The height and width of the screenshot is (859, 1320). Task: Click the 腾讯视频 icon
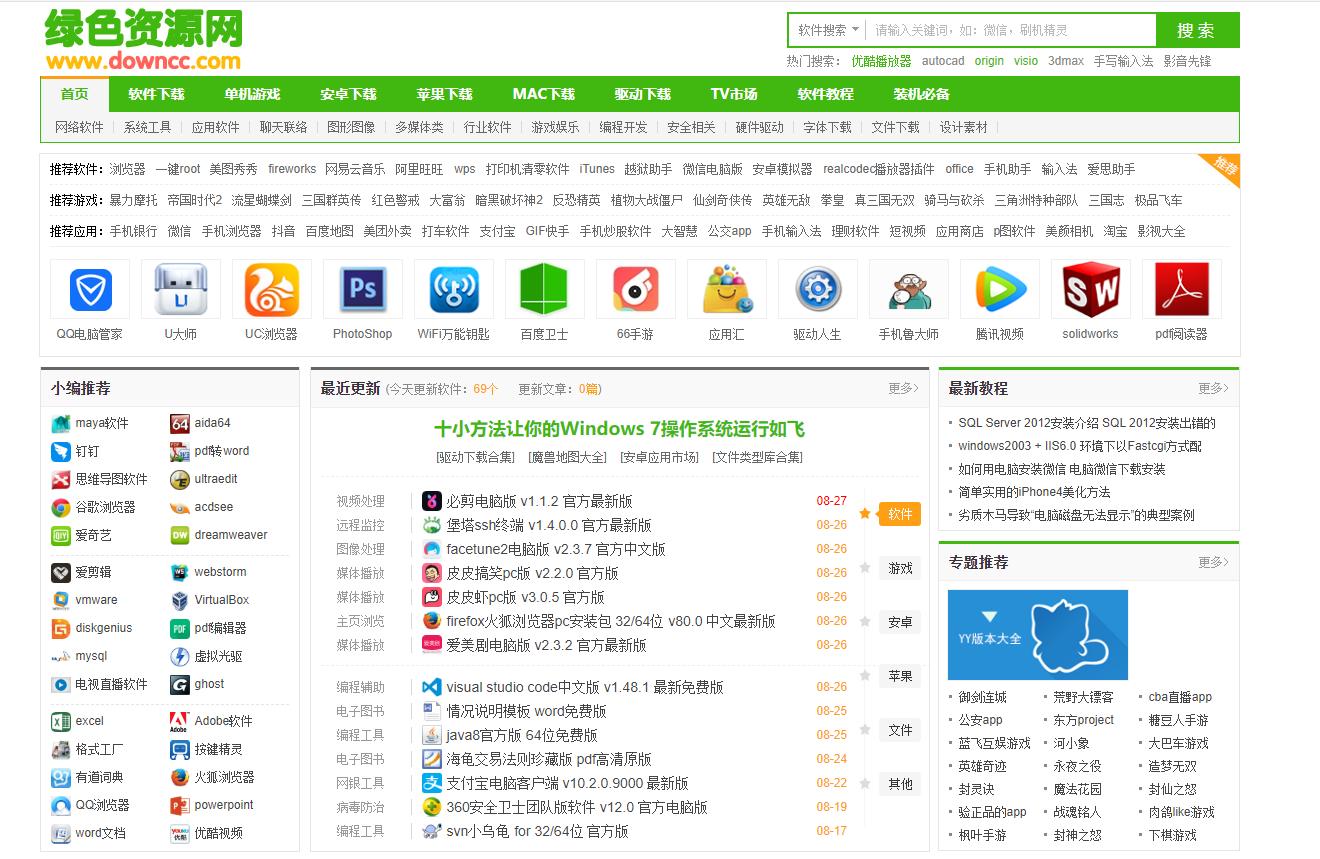tap(1000, 290)
